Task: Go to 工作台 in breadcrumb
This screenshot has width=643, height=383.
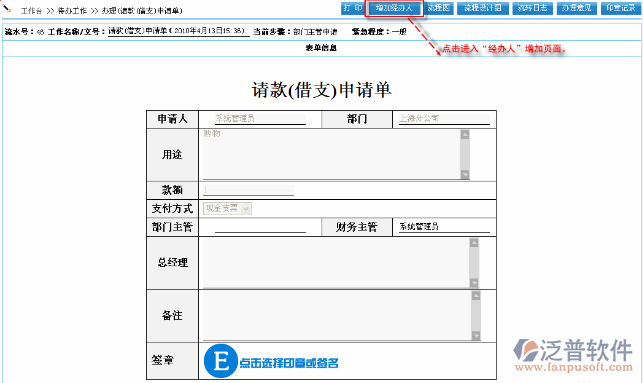Action: tap(32, 11)
